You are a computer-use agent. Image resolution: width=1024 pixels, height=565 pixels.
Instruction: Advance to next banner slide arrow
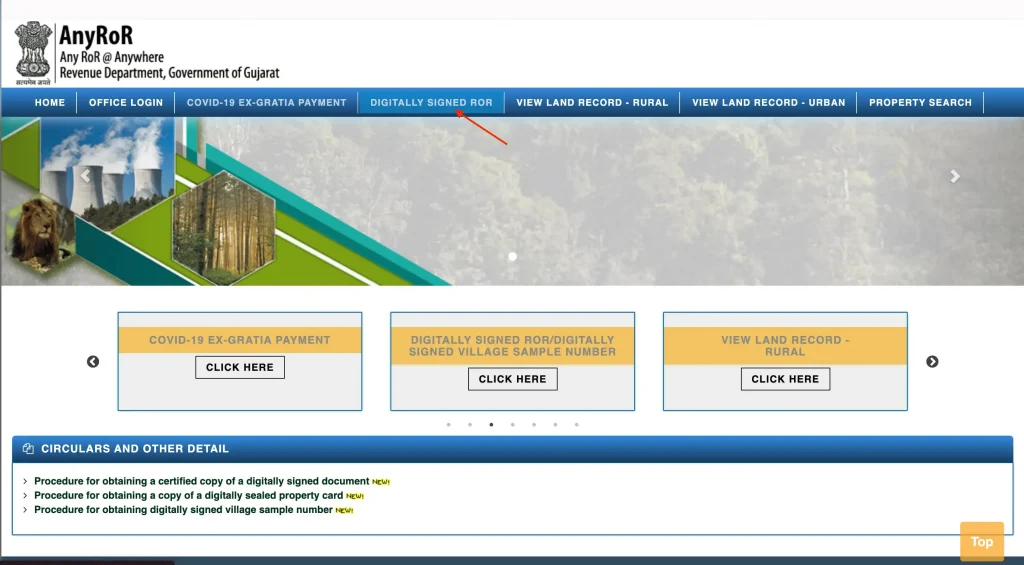[x=955, y=176]
